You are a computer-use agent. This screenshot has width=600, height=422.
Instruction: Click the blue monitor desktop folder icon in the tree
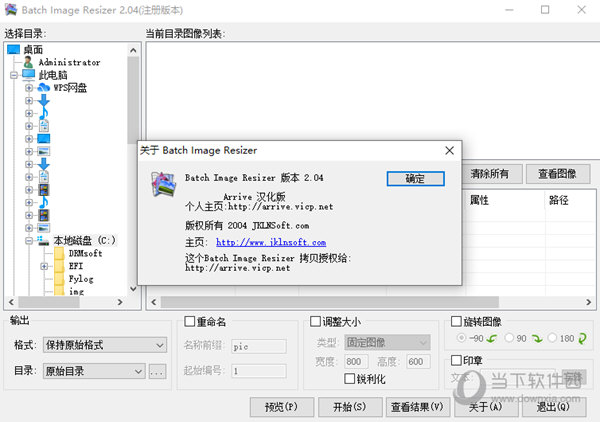pos(44,138)
